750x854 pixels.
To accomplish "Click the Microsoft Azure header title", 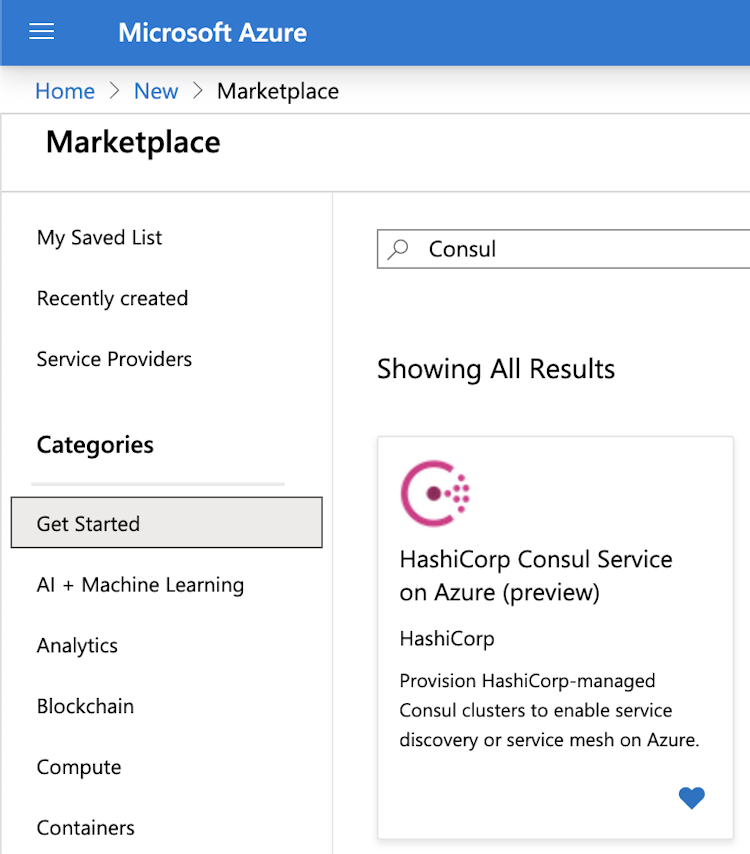I will pos(212,32).
